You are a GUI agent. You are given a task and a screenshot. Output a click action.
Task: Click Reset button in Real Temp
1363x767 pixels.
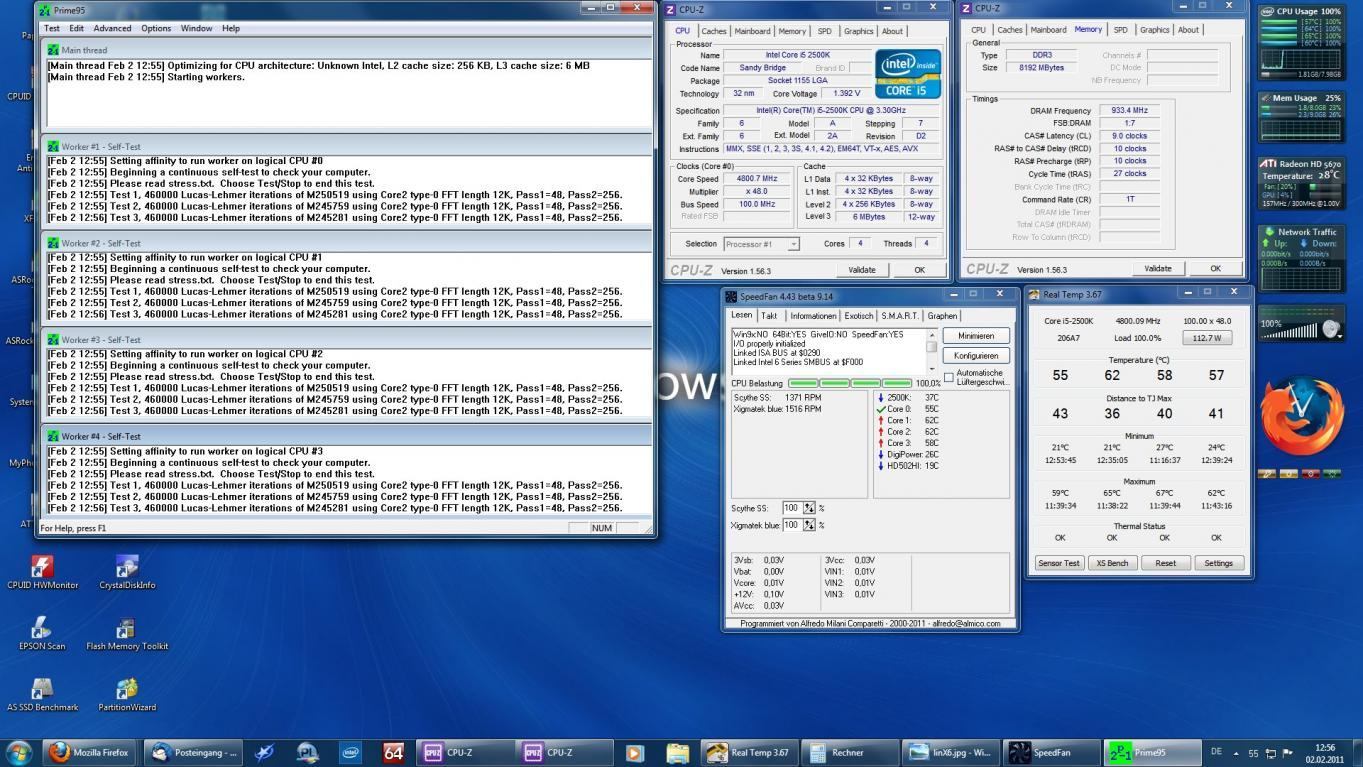tap(1165, 563)
